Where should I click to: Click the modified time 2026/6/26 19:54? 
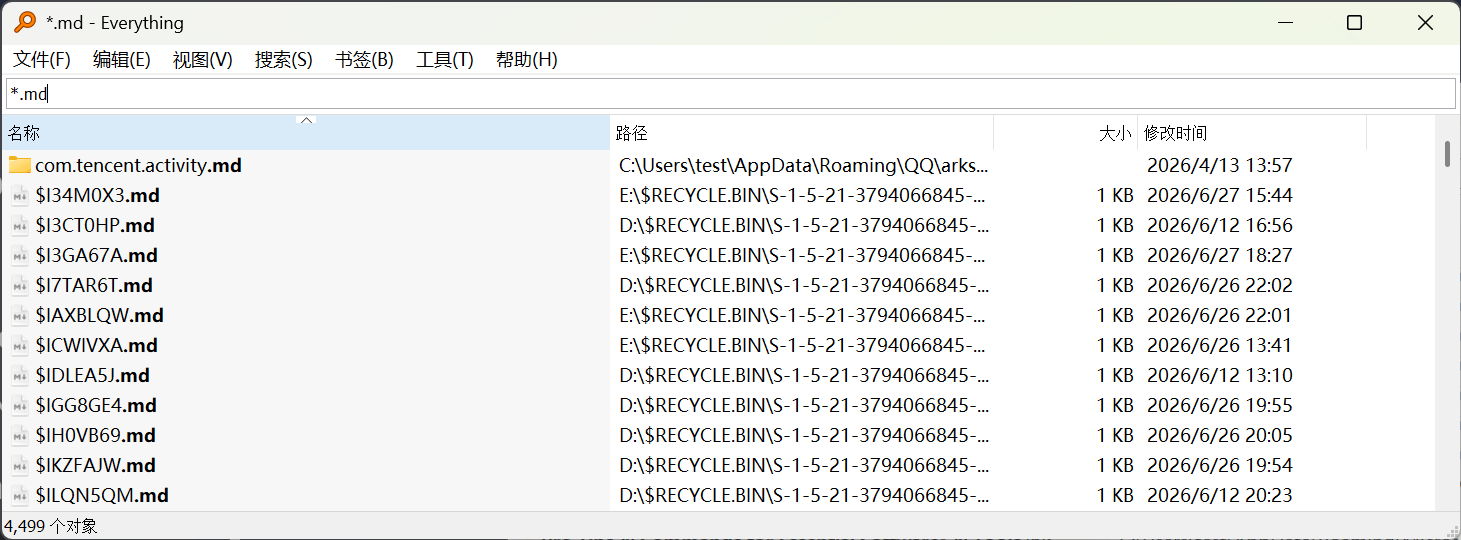(1219, 465)
